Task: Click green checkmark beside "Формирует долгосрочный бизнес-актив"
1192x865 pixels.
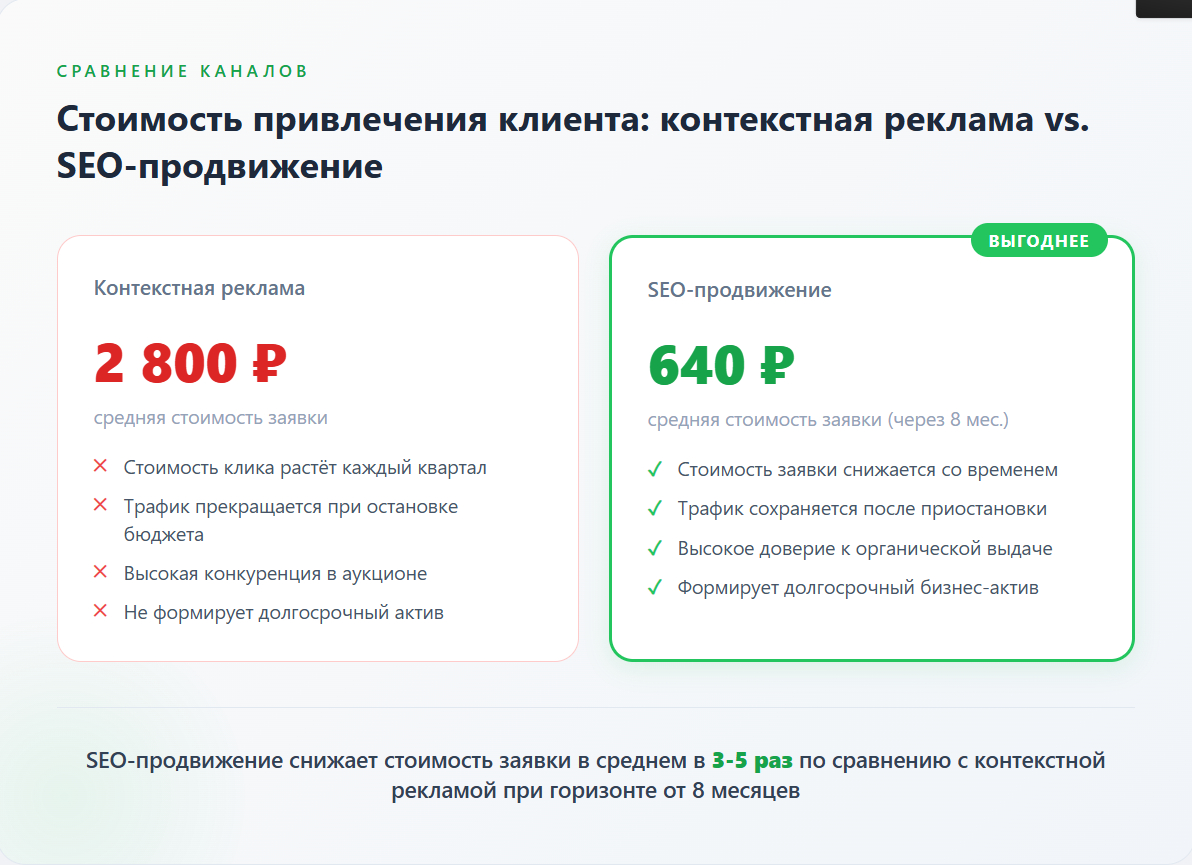Action: [655, 587]
